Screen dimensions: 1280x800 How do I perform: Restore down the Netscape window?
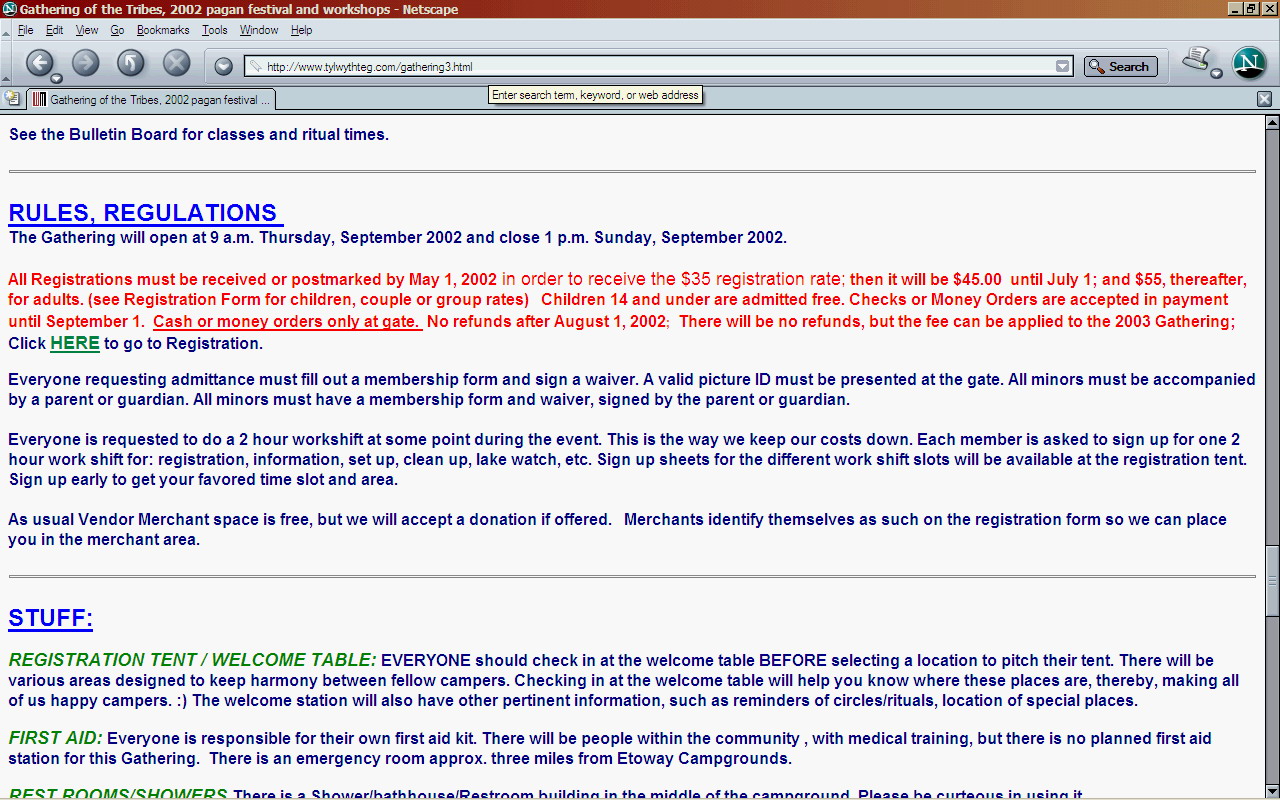tap(1251, 9)
